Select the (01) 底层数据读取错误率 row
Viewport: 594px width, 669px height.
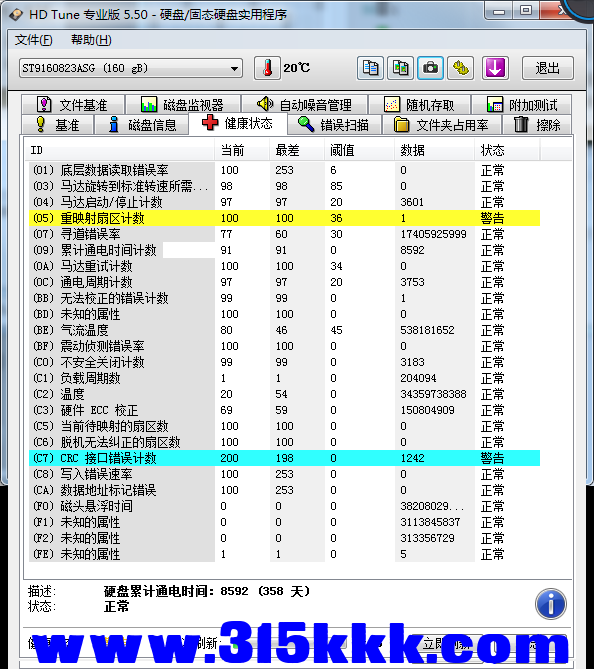(284, 170)
